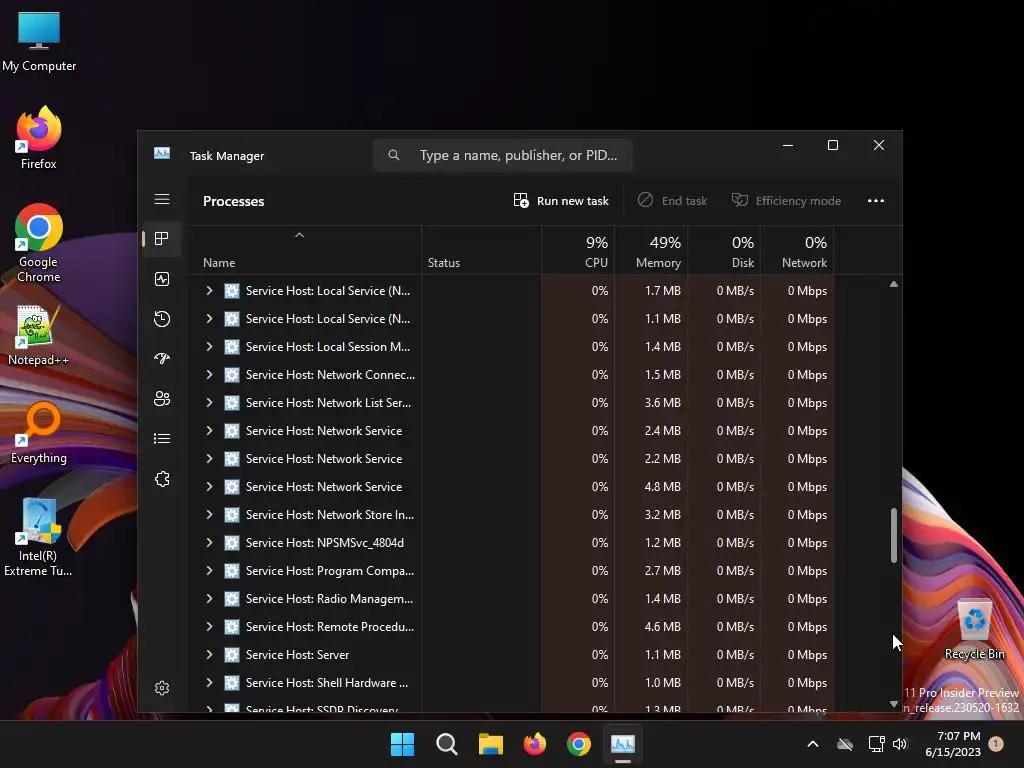Expand Service Host: Radio Managem... row
The height and width of the screenshot is (768, 1024).
(x=209, y=599)
